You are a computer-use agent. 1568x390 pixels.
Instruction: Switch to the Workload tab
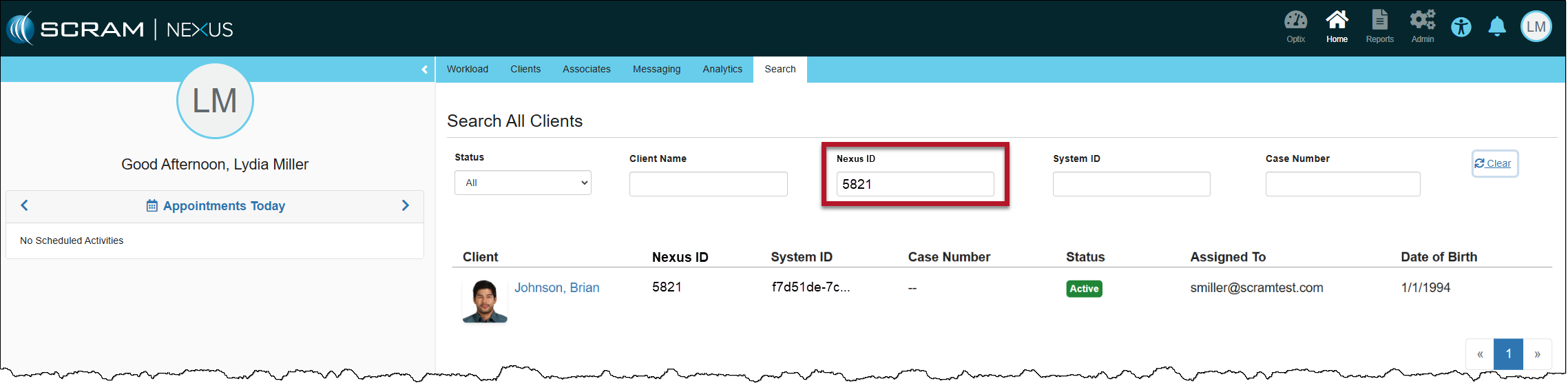467,70
